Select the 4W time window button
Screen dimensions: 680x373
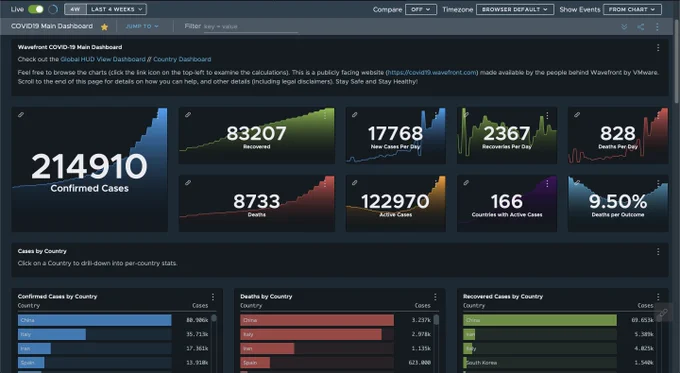coord(75,9)
